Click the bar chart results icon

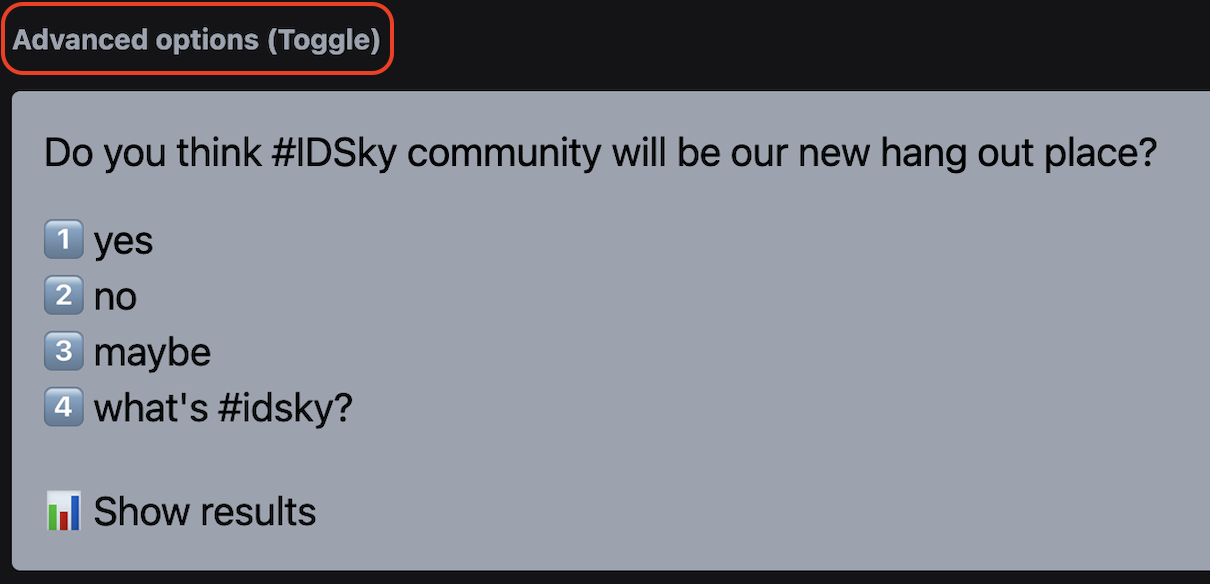(64, 512)
